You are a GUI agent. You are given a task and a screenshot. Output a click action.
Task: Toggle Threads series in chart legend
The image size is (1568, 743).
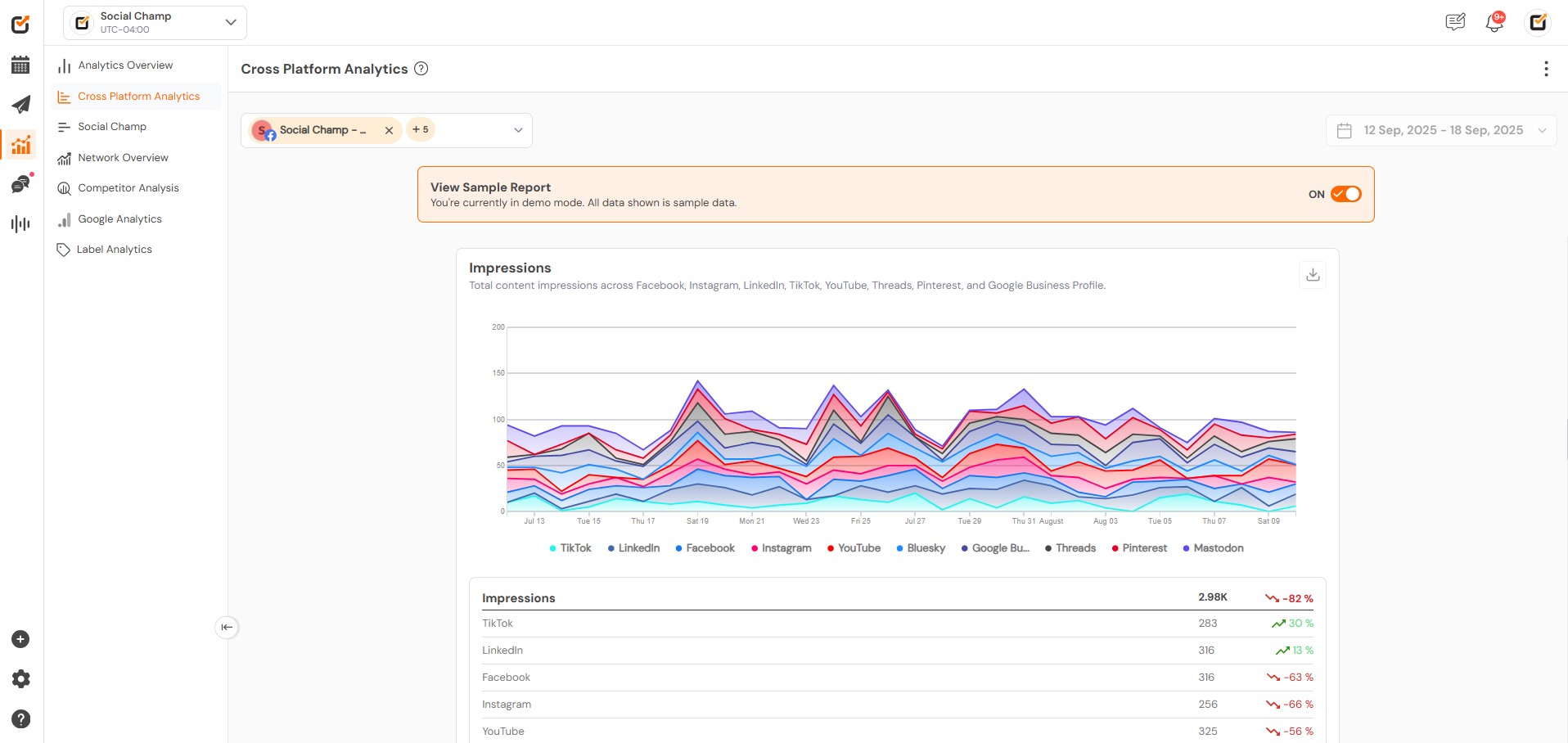pos(1070,548)
